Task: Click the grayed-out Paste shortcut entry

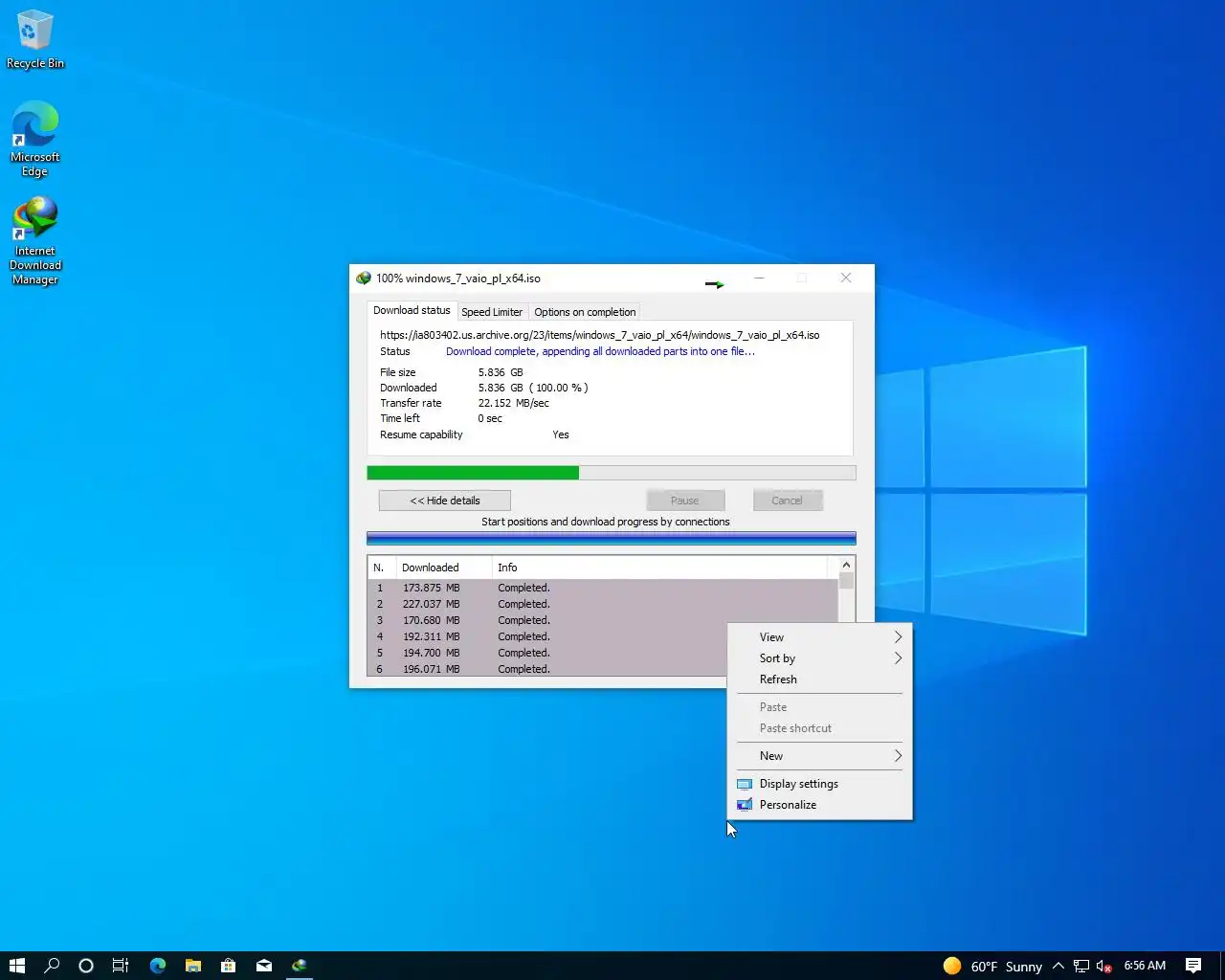Action: point(820,728)
